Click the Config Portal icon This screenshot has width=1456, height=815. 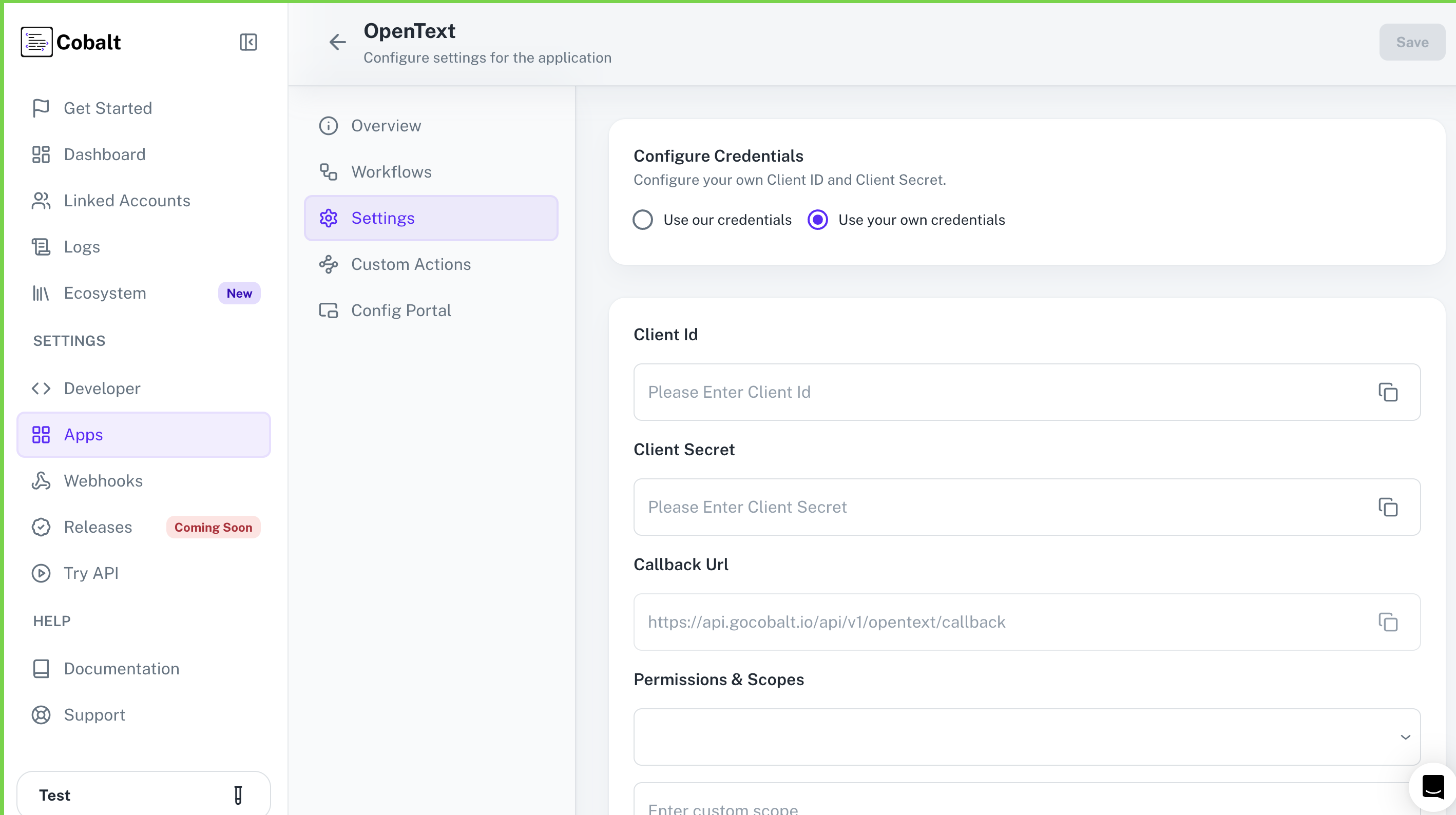pos(329,309)
